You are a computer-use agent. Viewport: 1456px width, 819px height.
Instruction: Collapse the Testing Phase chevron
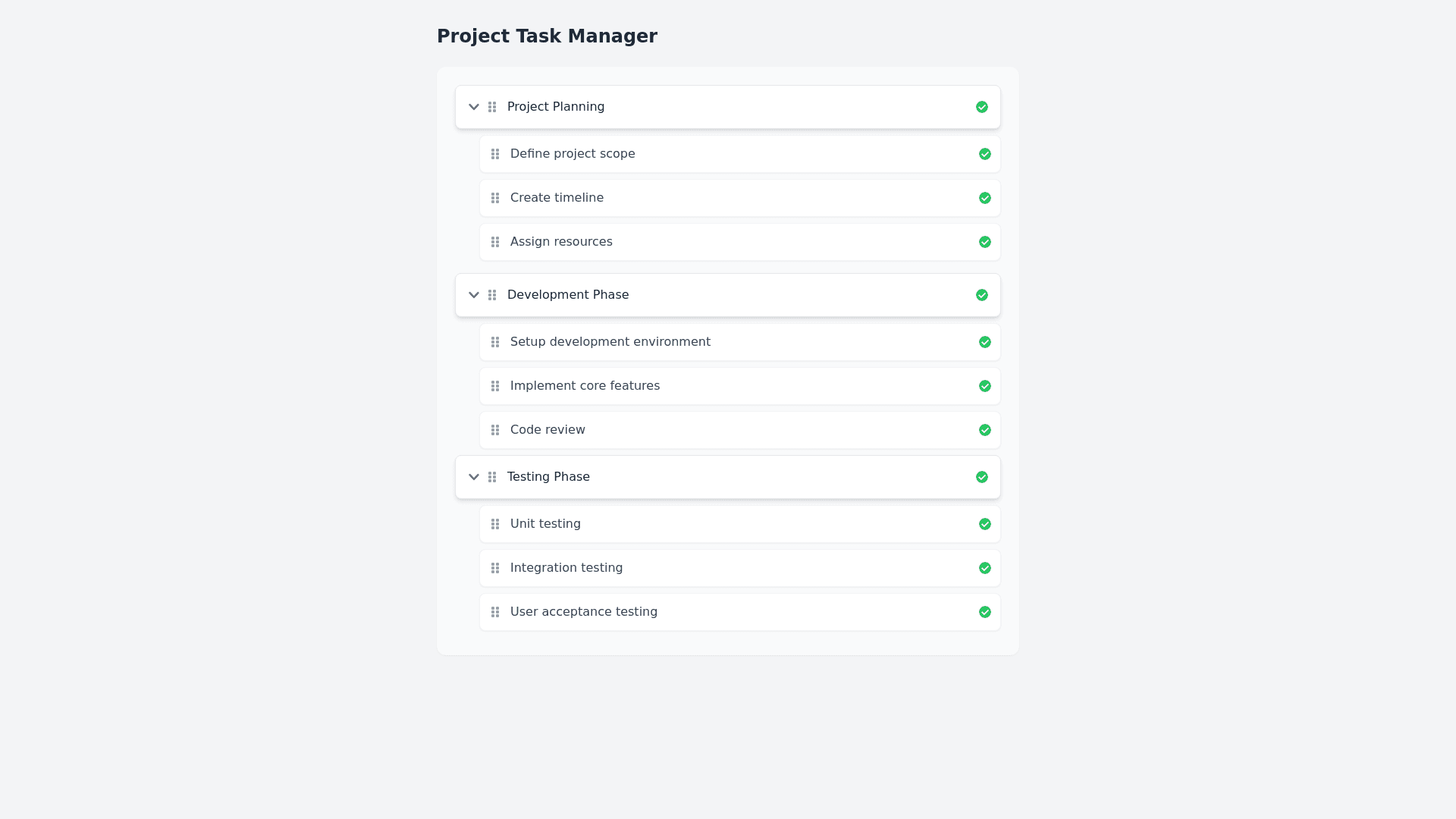point(474,477)
